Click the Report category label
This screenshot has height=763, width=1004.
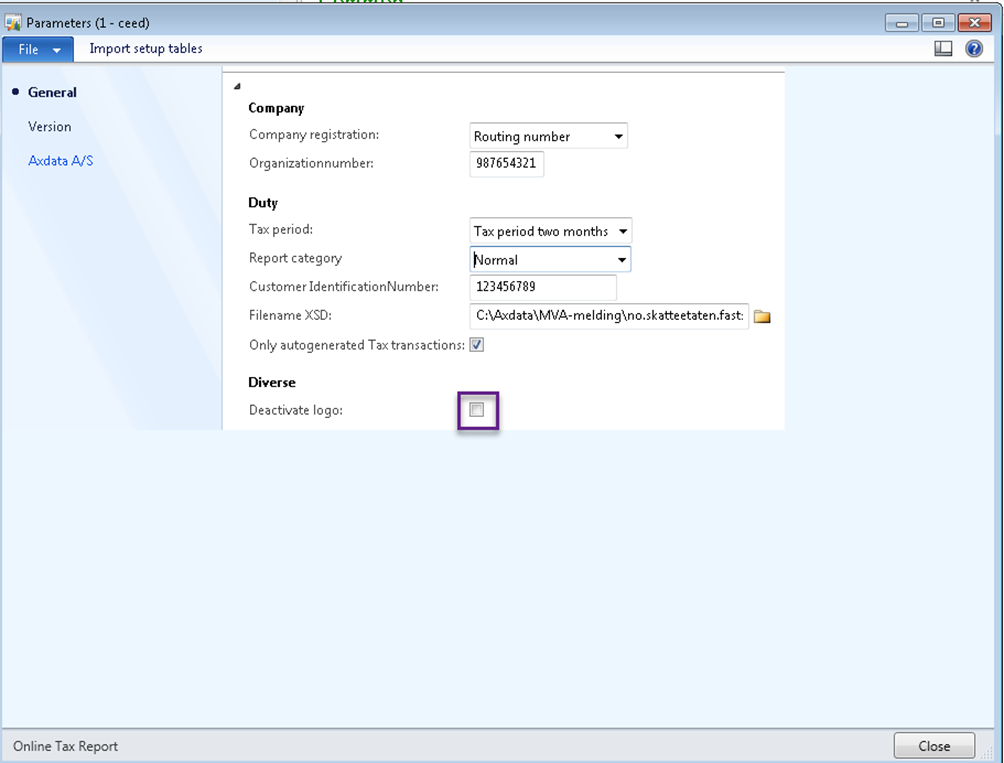tap(296, 259)
